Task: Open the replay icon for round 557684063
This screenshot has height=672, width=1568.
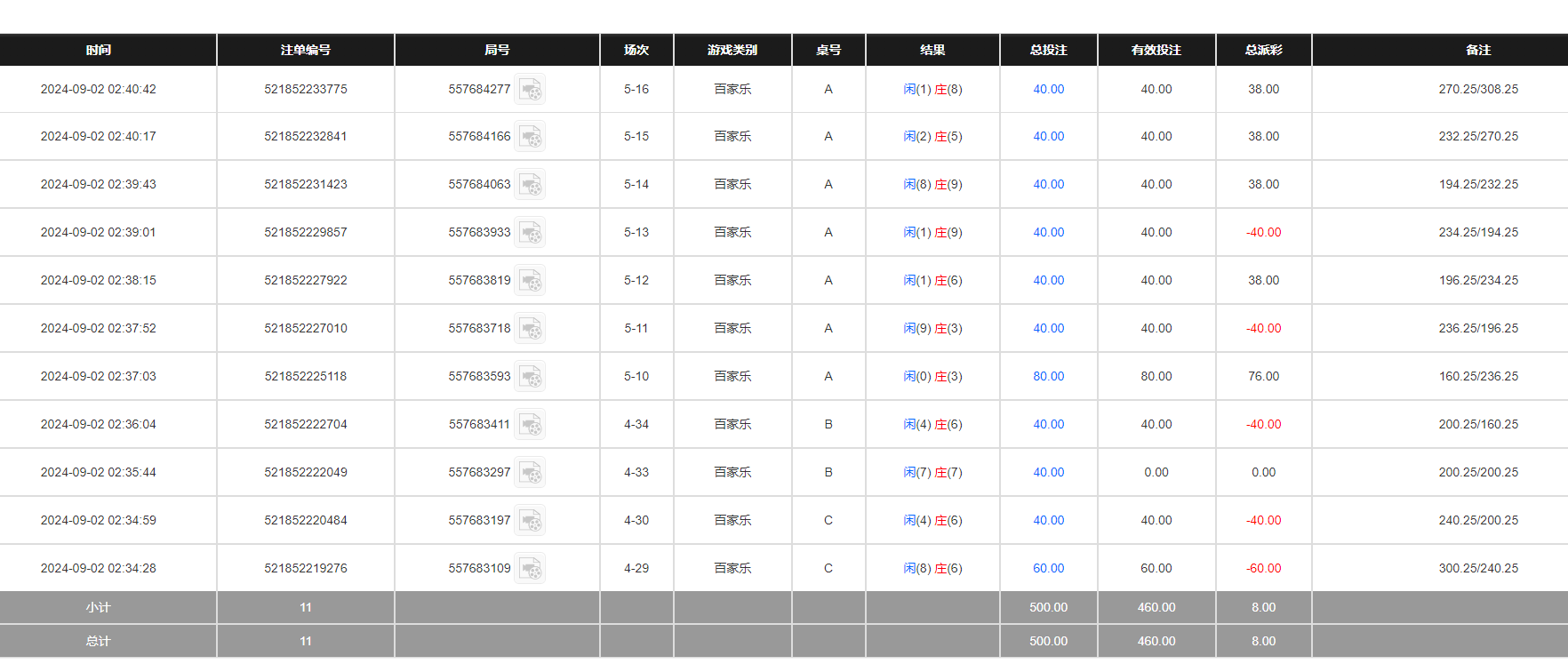Action: tap(531, 185)
